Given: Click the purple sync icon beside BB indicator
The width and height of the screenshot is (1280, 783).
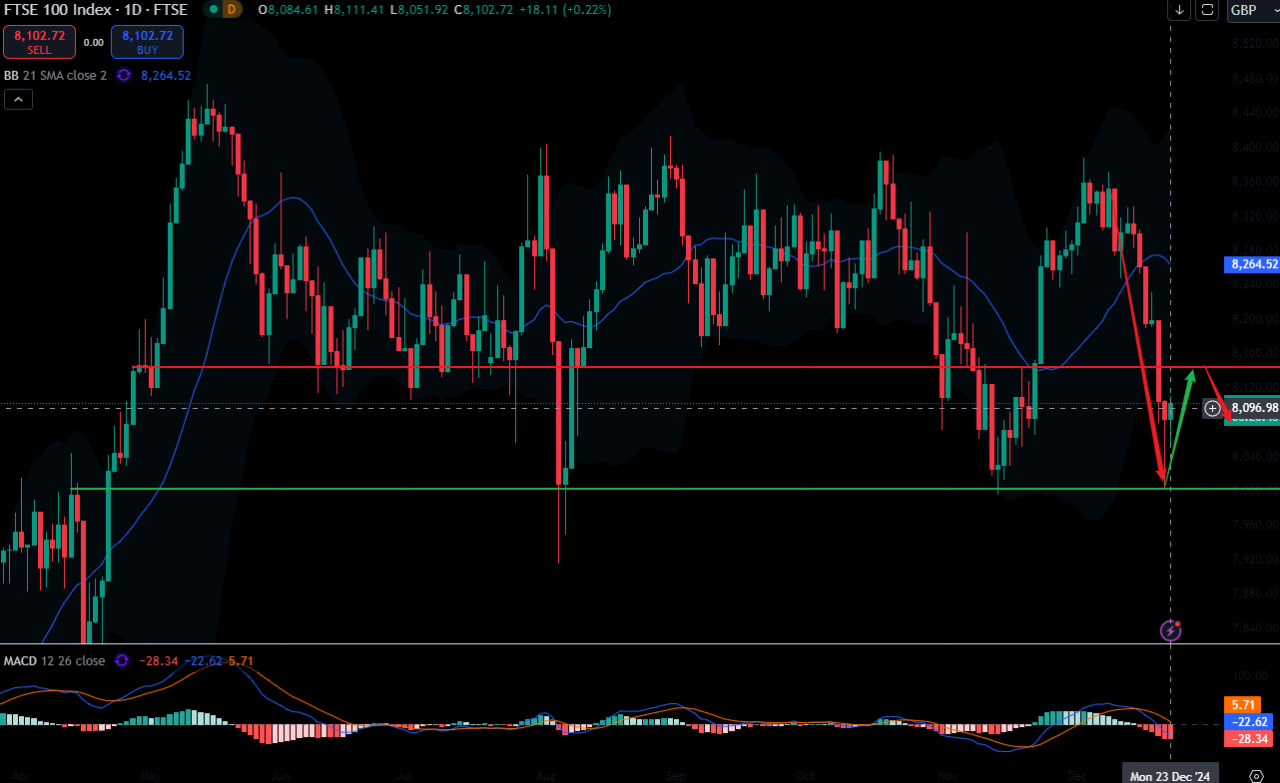Looking at the screenshot, I should click(x=124, y=75).
